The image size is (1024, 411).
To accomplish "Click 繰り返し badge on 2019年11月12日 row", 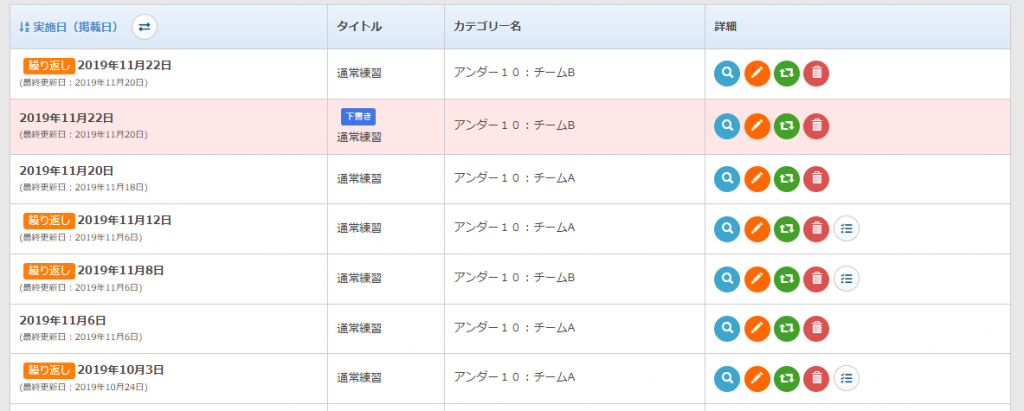I will [48, 220].
